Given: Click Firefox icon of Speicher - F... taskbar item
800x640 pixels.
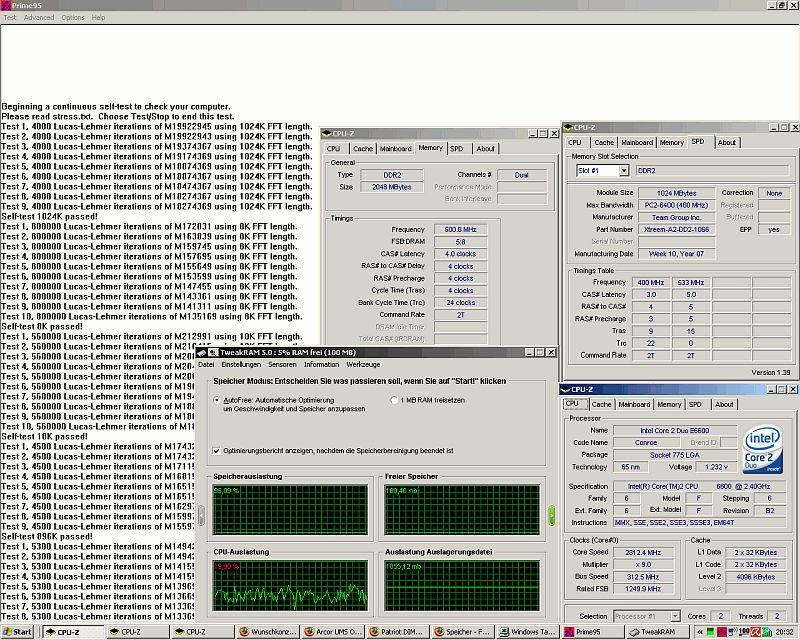Looking at the screenshot, I should [x=439, y=632].
